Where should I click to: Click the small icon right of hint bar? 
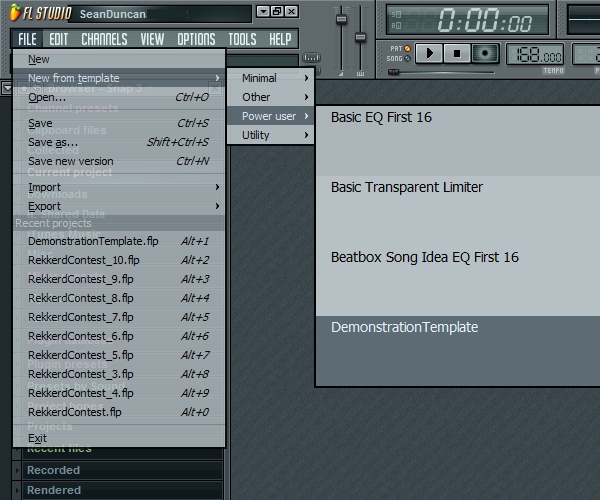(x=311, y=58)
